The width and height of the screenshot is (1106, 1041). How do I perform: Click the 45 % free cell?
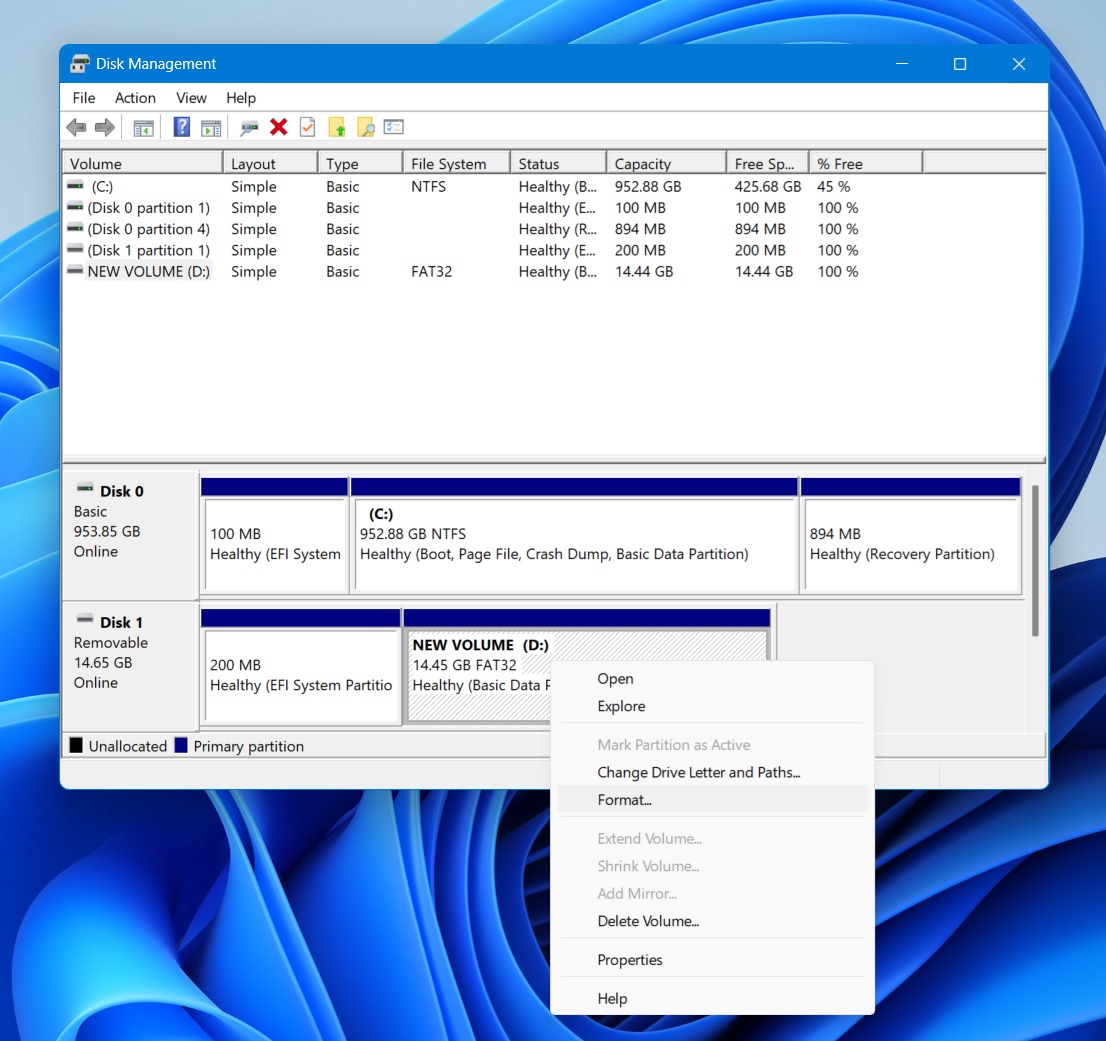[x=834, y=186]
